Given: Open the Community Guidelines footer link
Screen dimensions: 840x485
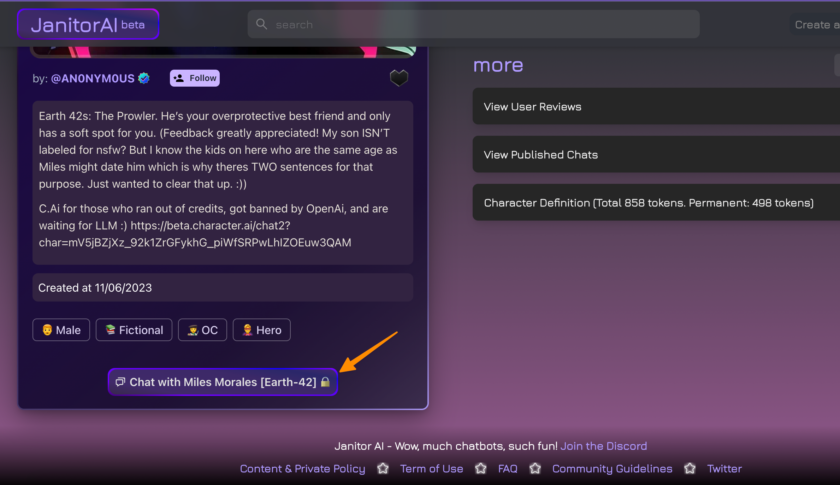Looking at the screenshot, I should [x=612, y=468].
